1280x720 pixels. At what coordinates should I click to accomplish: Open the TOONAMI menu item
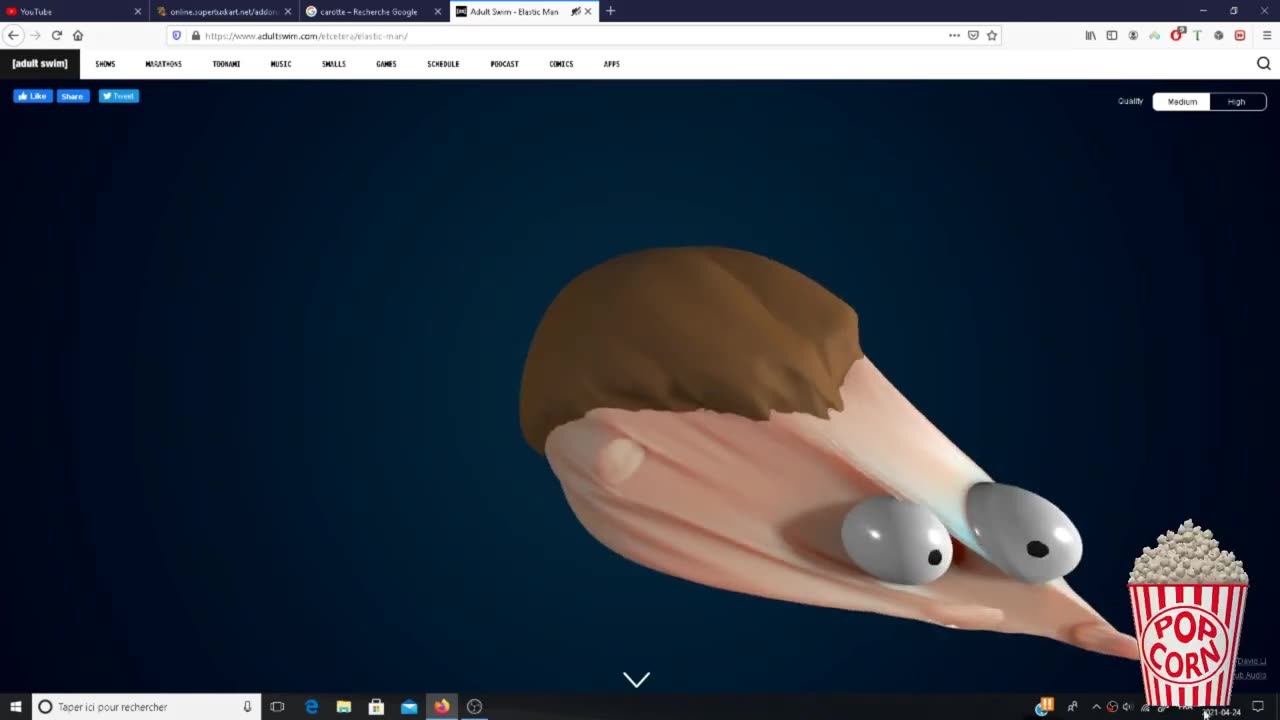(x=226, y=64)
